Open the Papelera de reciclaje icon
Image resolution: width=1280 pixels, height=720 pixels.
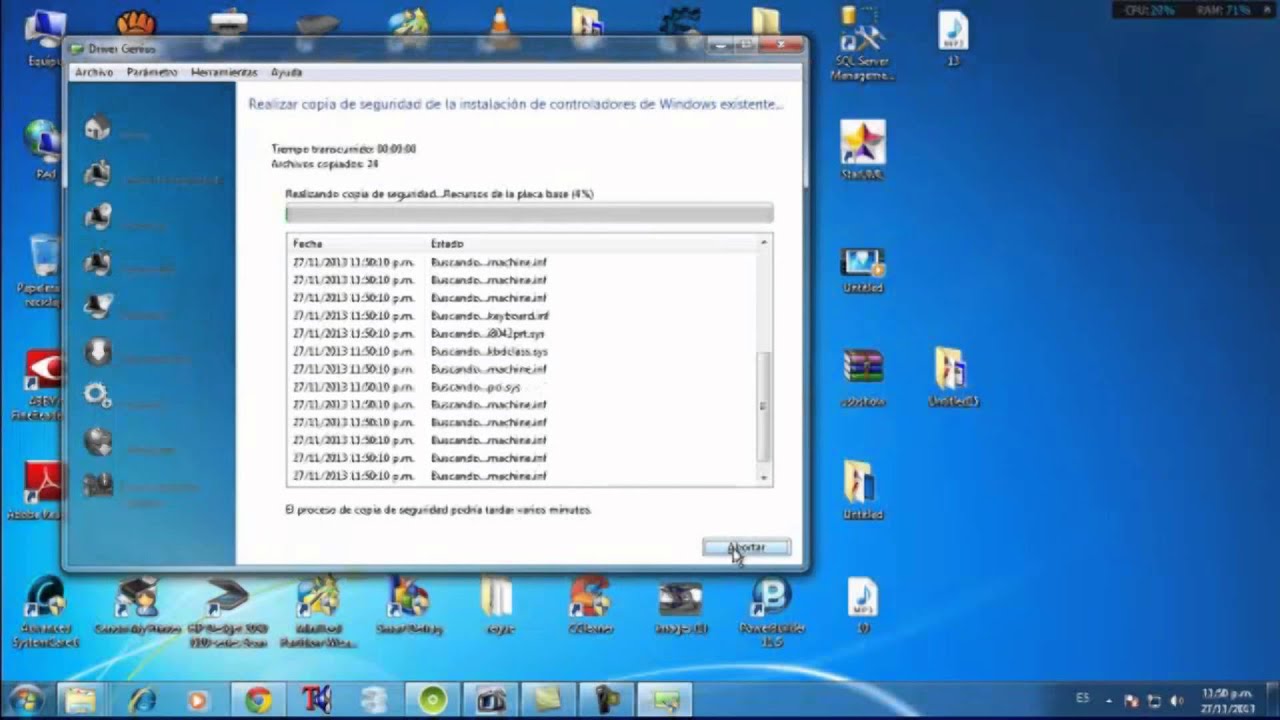tap(42, 270)
